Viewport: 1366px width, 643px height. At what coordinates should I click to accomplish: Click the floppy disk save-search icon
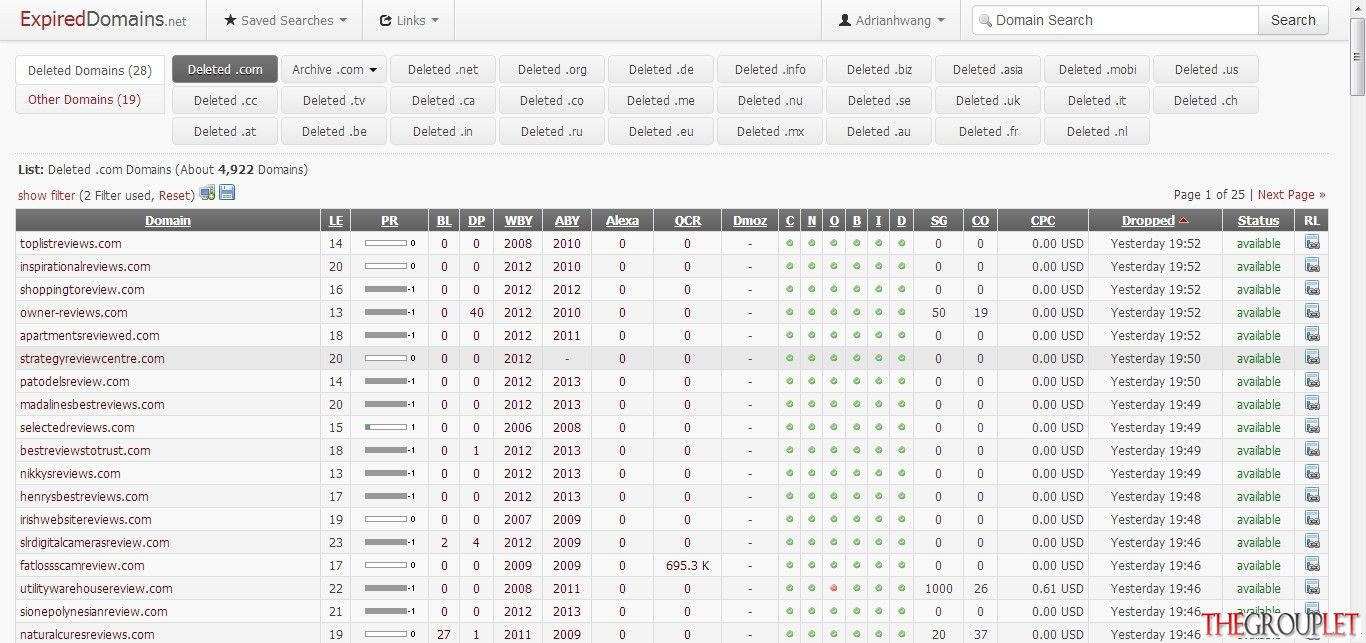click(x=227, y=193)
